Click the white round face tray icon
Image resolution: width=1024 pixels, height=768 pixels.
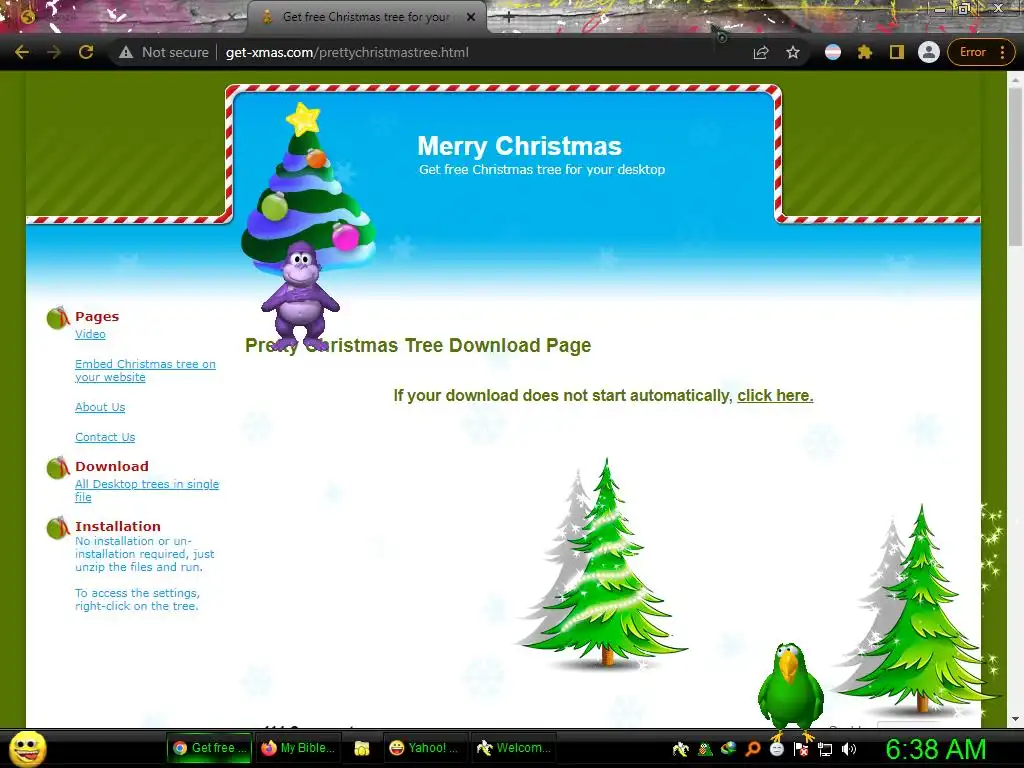(776, 749)
